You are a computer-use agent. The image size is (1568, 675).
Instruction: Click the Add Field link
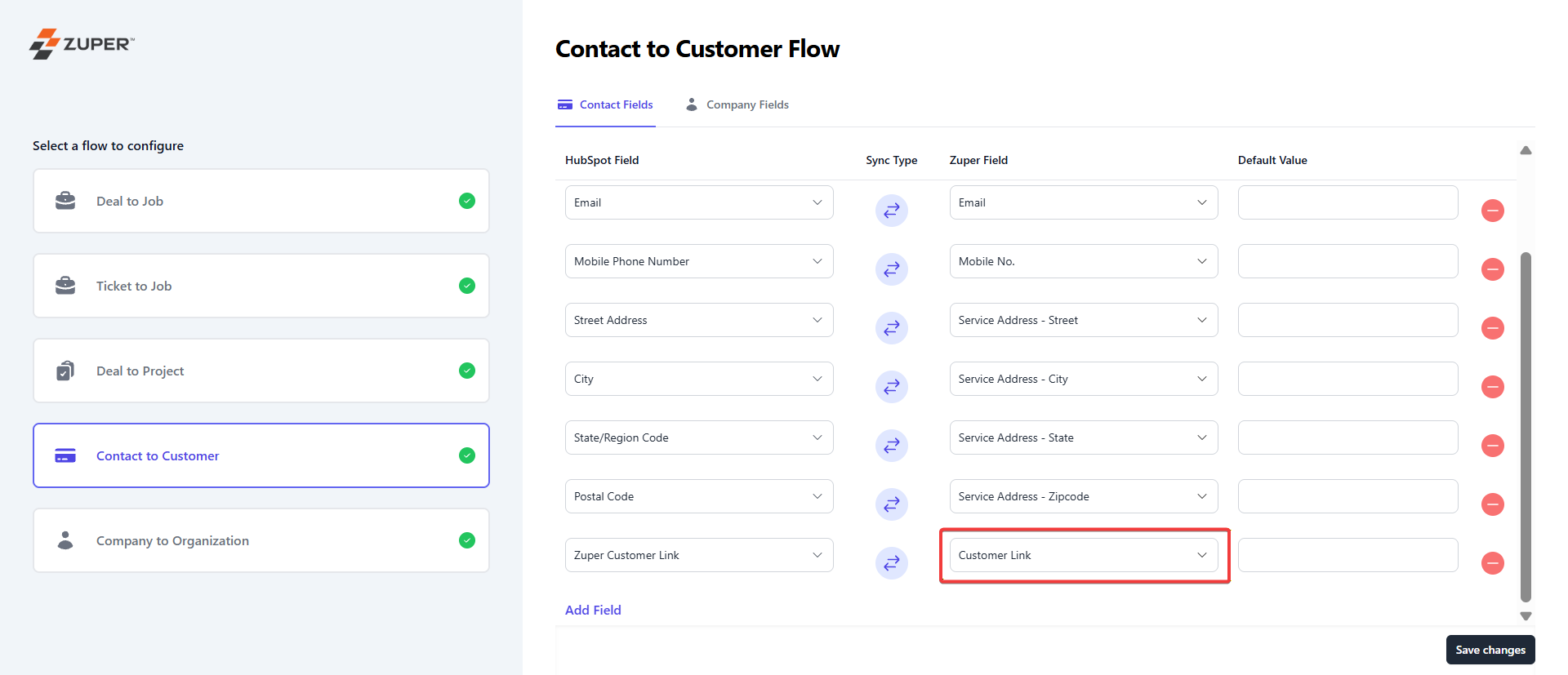(x=593, y=610)
